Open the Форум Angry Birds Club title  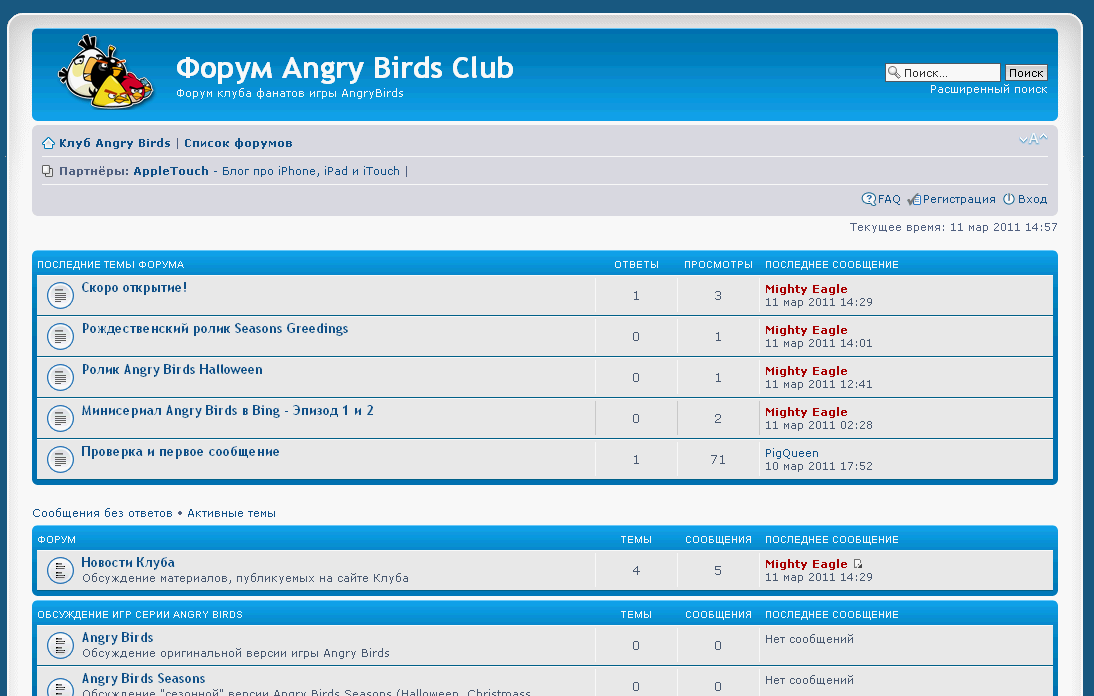345,68
